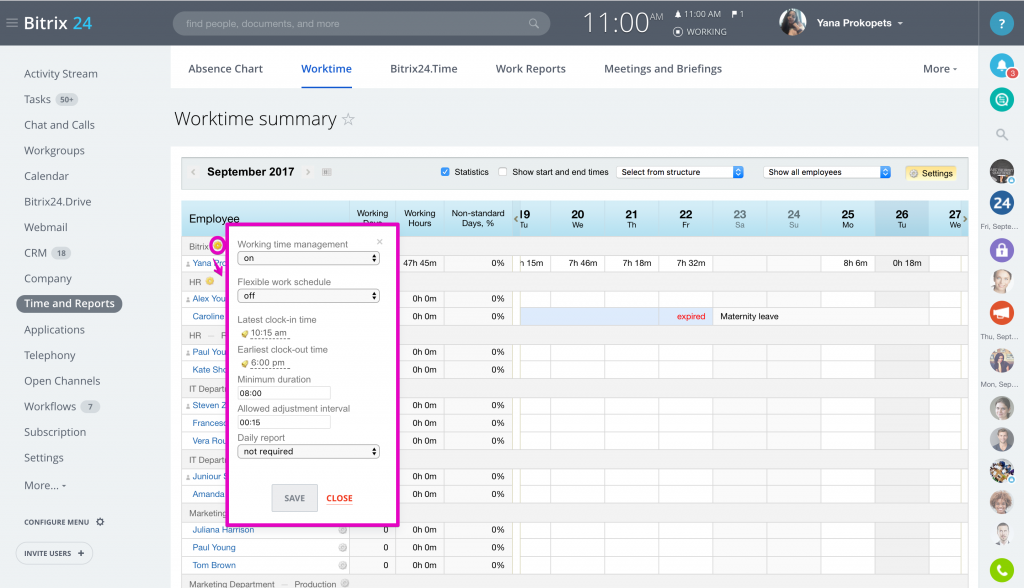Open the purple lock chat icon
This screenshot has width=1024, height=588.
point(1002,250)
